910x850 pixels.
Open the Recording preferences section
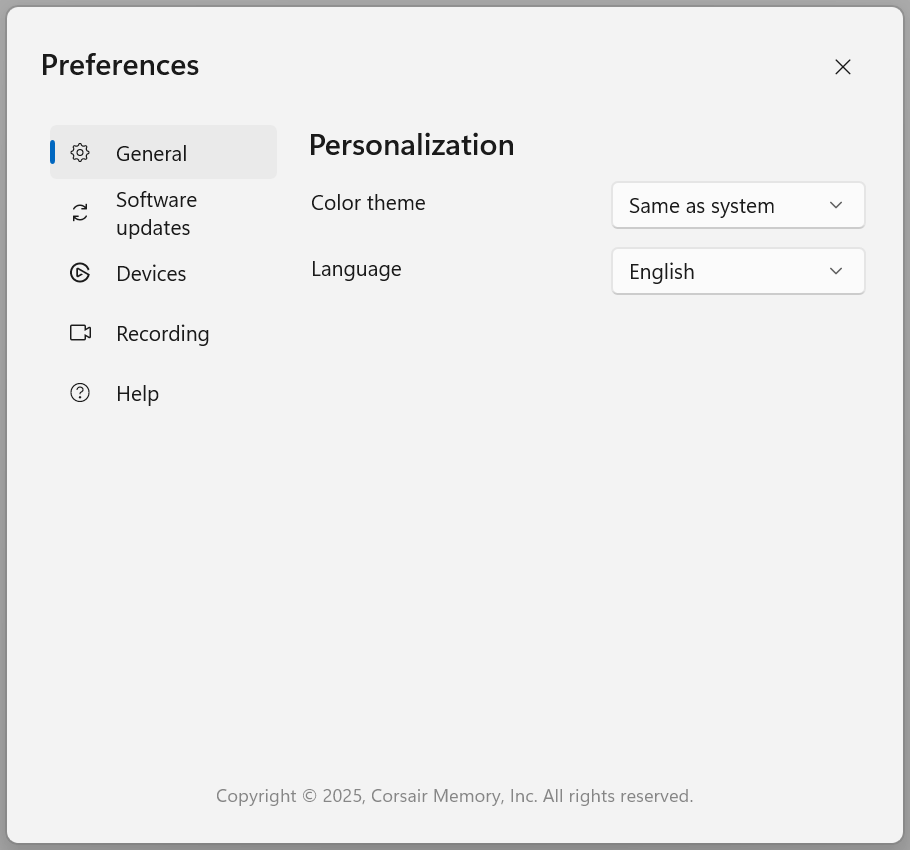[x=162, y=333]
